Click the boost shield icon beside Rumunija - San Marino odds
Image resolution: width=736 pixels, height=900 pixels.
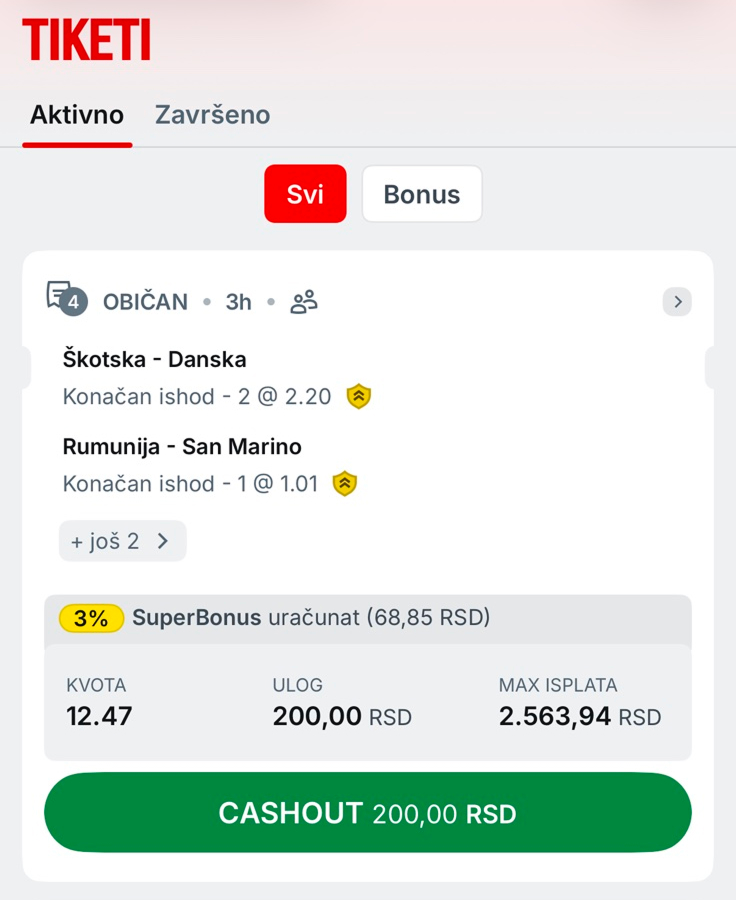tap(345, 484)
